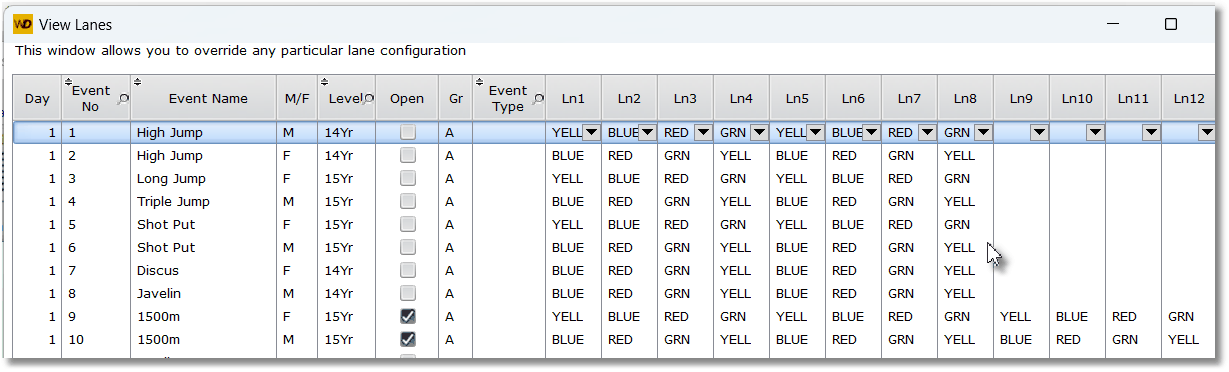Viewport: 1229px width, 372px height.
Task: Click the Ln4 GRN cell for event 3
Action: pos(741,178)
